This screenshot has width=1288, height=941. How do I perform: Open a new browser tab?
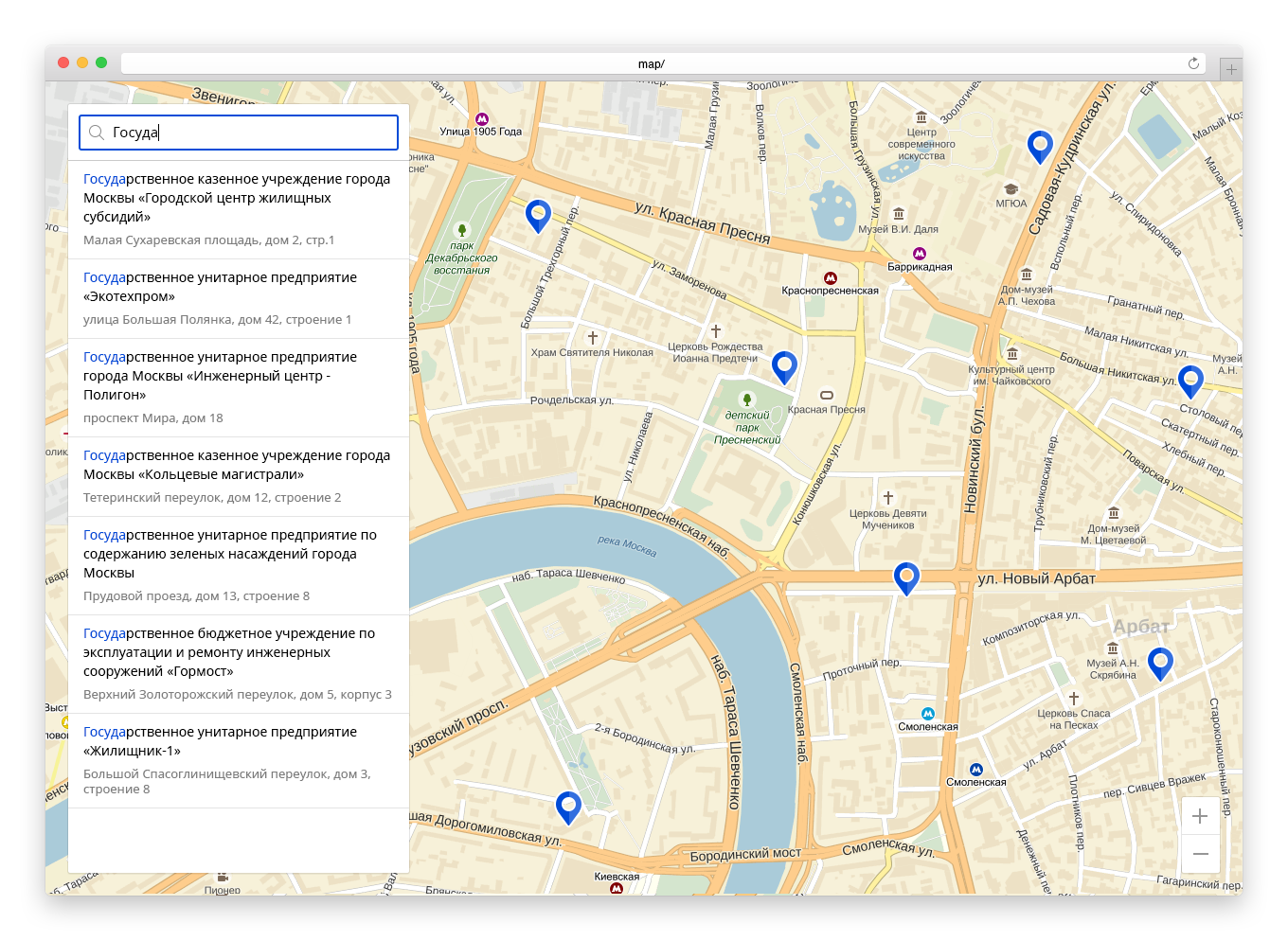pos(1231,68)
